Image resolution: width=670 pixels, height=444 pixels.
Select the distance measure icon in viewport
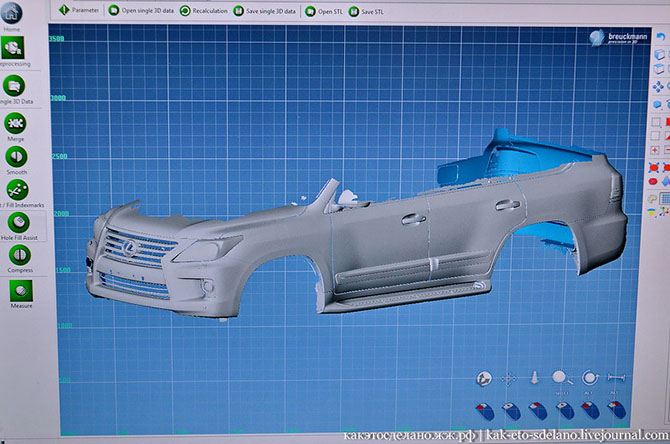(x=616, y=377)
